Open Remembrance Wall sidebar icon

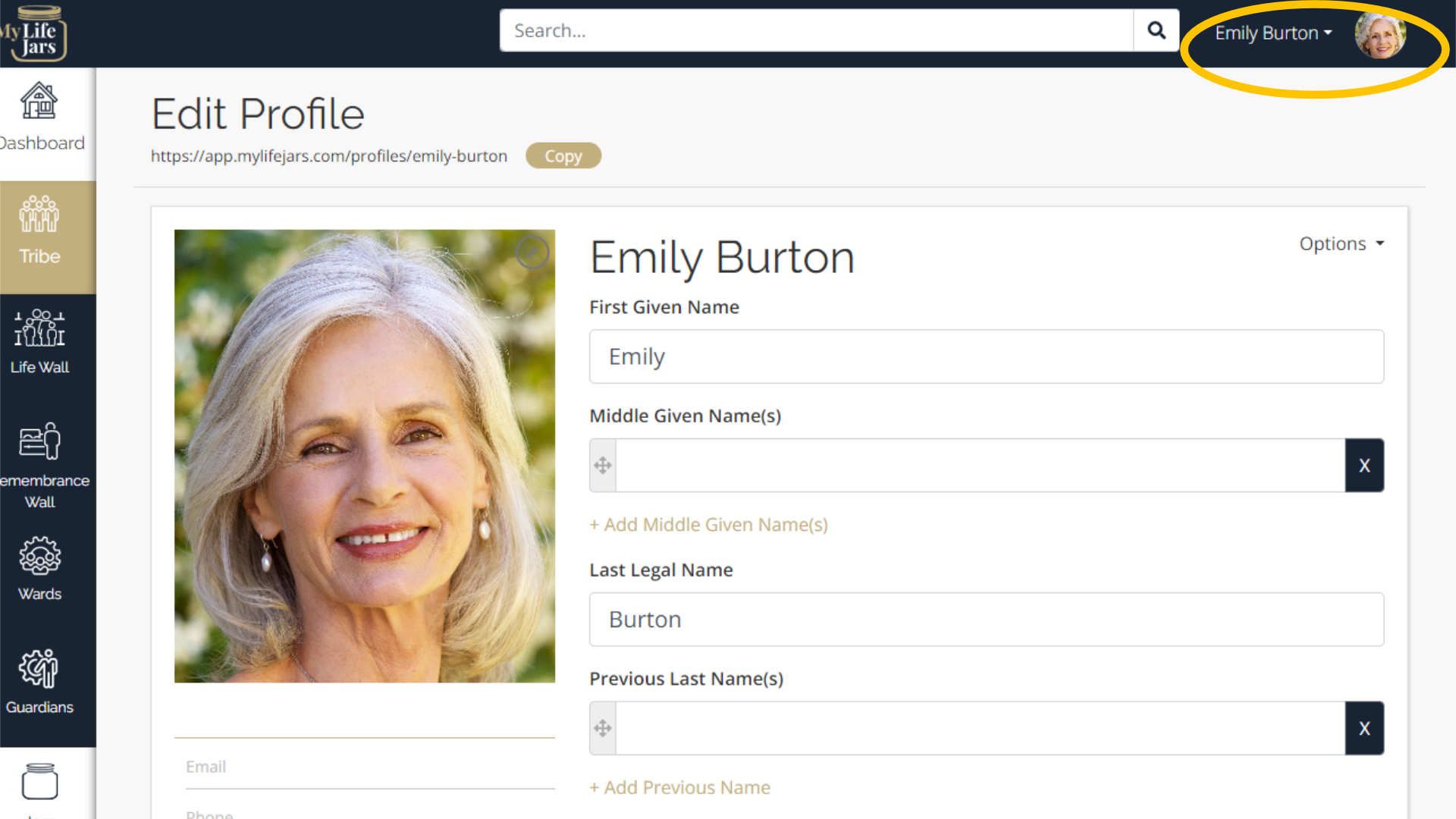click(x=39, y=441)
